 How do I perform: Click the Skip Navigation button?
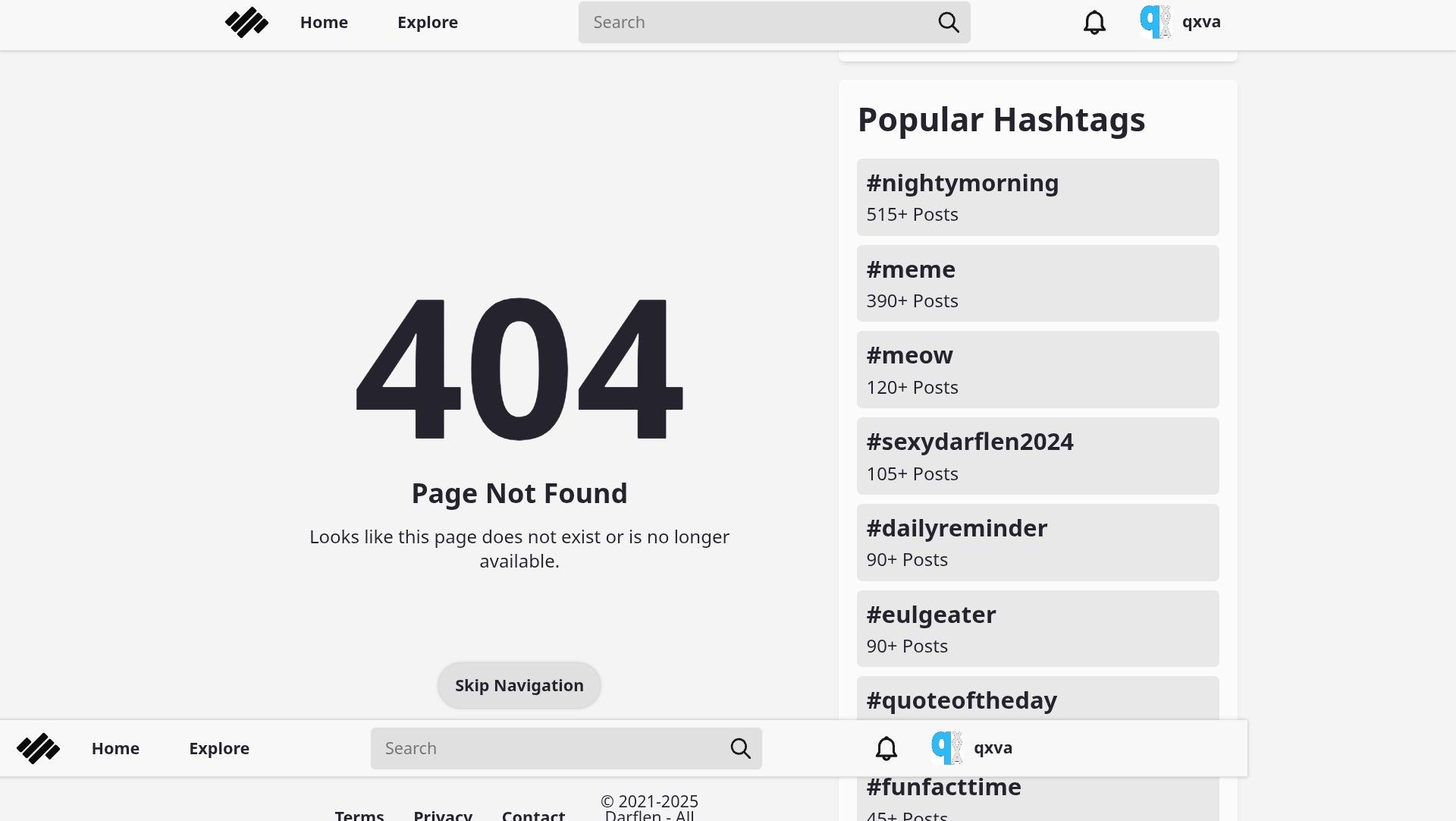519,686
